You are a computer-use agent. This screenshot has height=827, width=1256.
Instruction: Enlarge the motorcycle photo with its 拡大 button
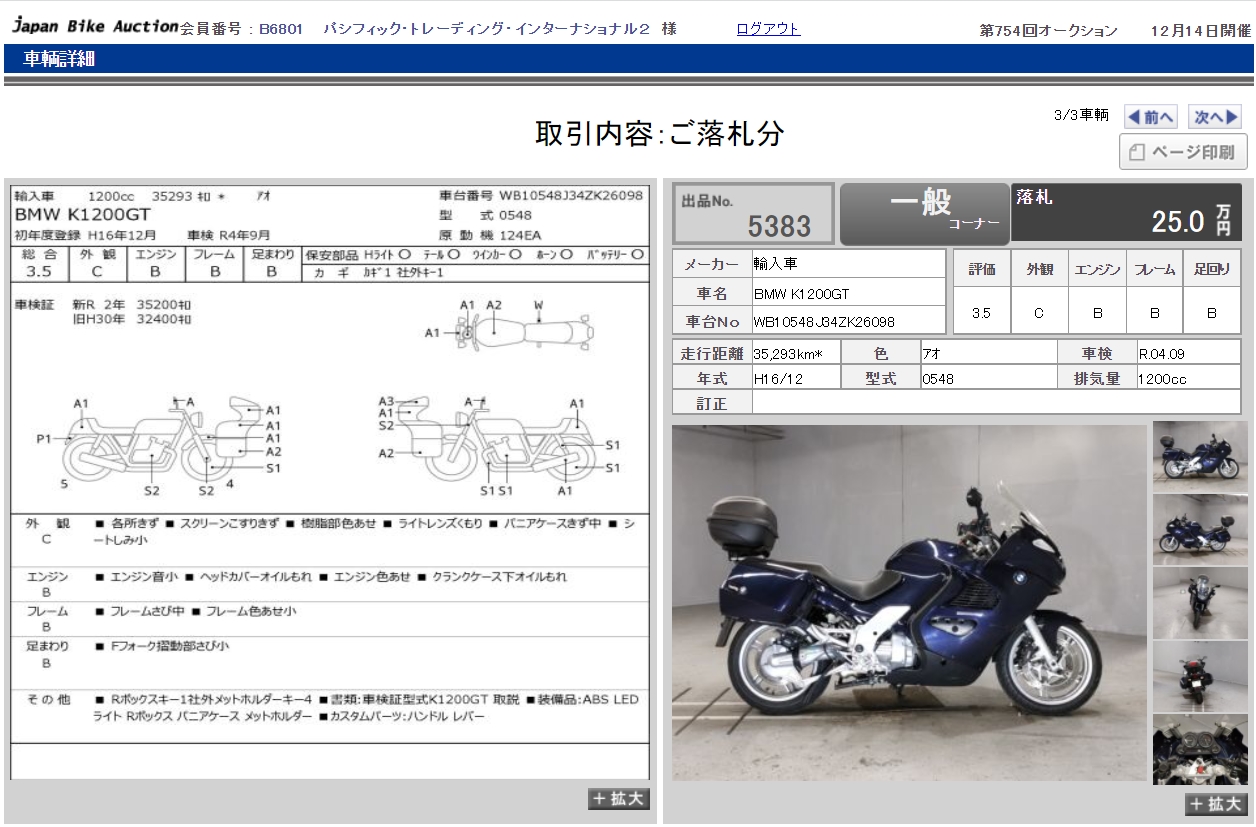click(1216, 804)
